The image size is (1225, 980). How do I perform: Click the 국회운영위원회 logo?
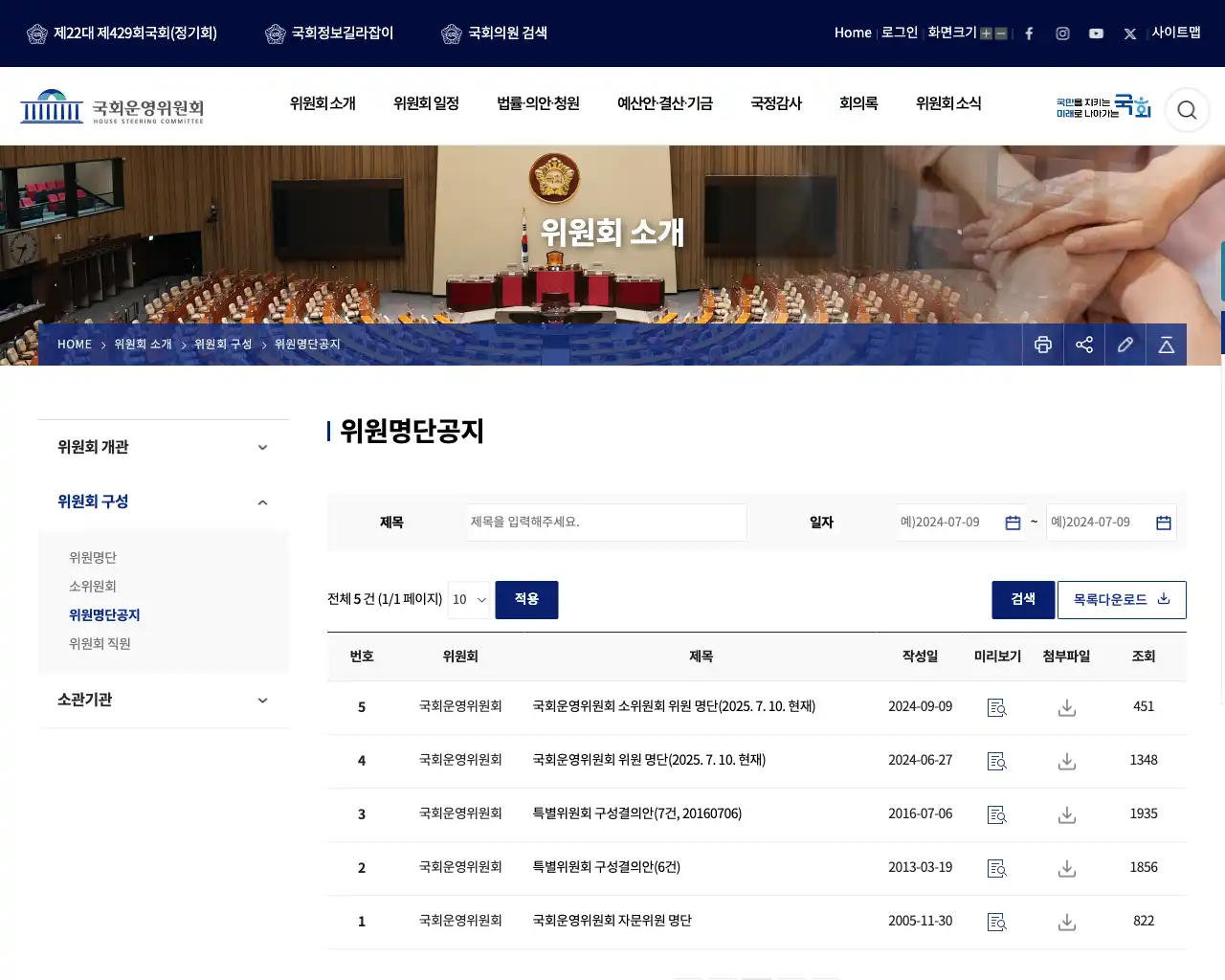(112, 106)
